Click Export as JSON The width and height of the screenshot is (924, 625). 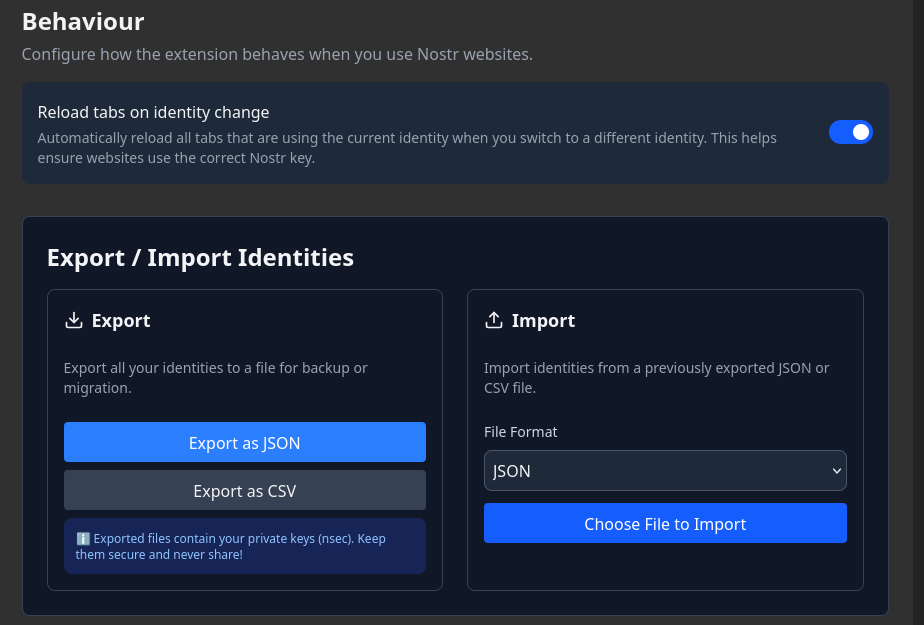[x=244, y=442]
